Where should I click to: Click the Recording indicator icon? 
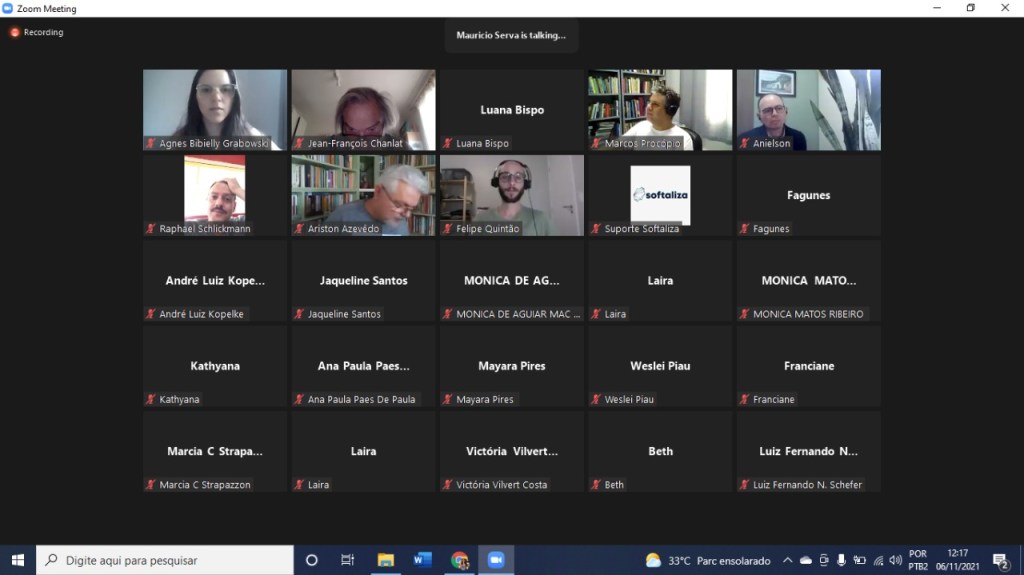15,32
